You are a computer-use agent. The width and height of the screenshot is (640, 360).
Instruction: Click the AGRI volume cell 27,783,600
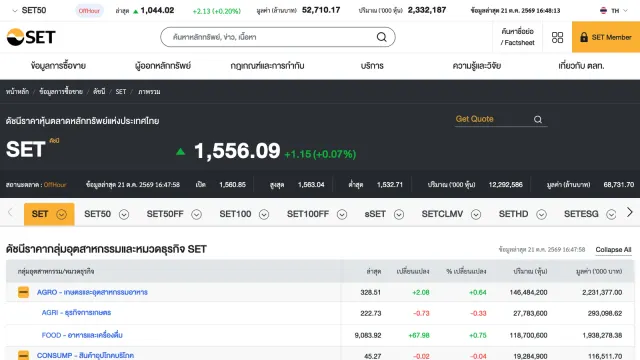[530, 313]
